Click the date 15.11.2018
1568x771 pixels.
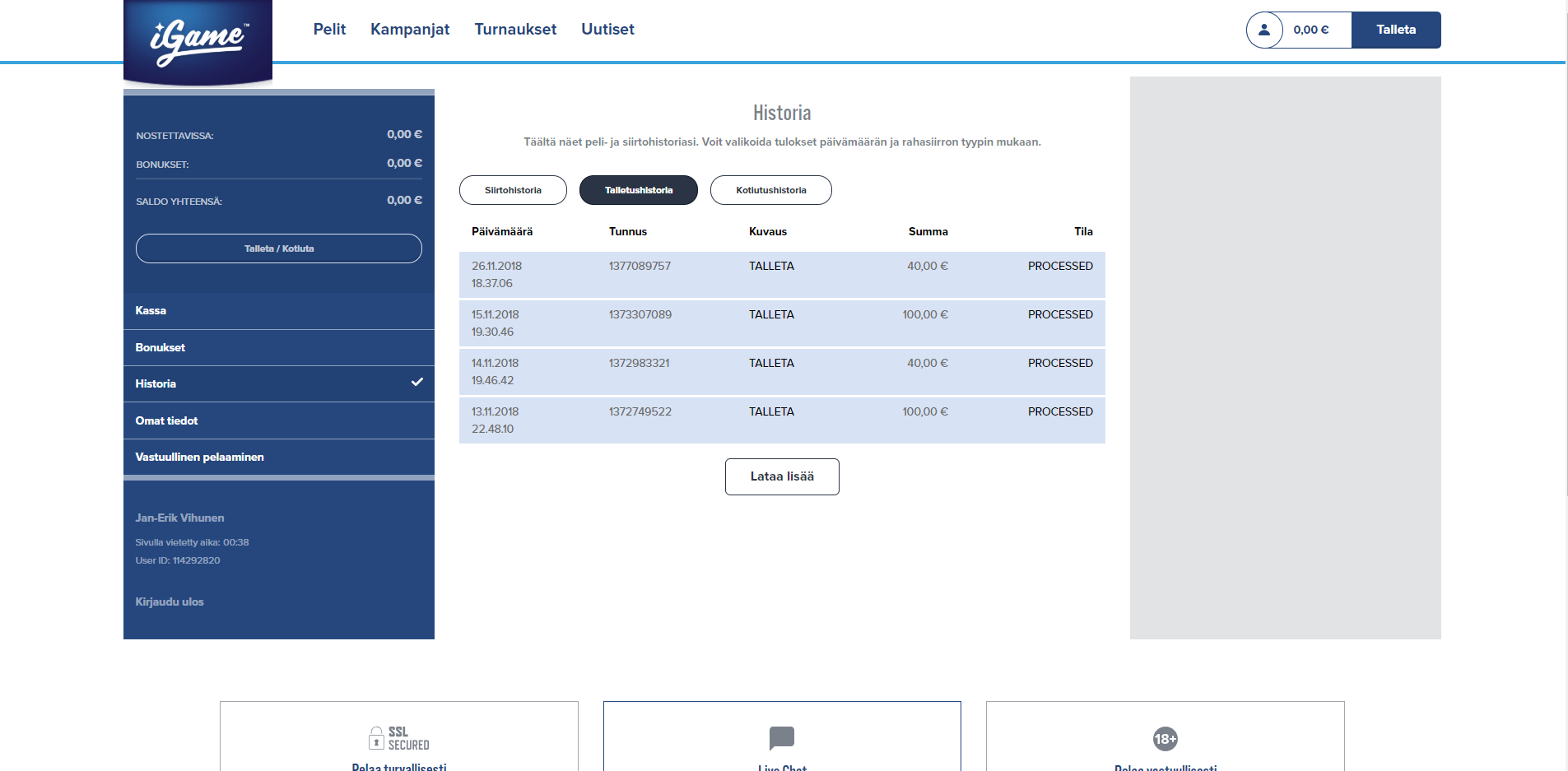(x=496, y=314)
